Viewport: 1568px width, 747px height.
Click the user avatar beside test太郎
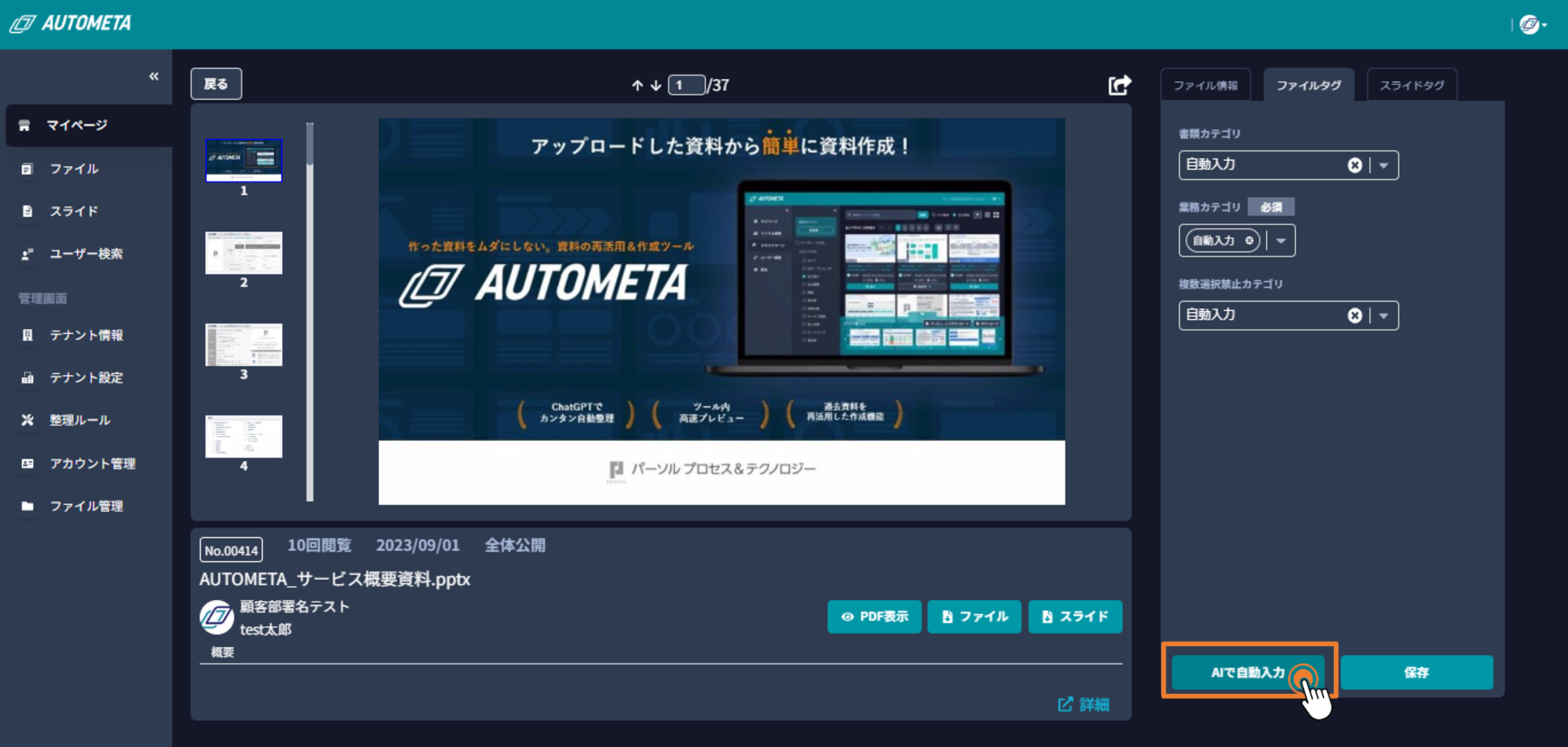(216, 617)
